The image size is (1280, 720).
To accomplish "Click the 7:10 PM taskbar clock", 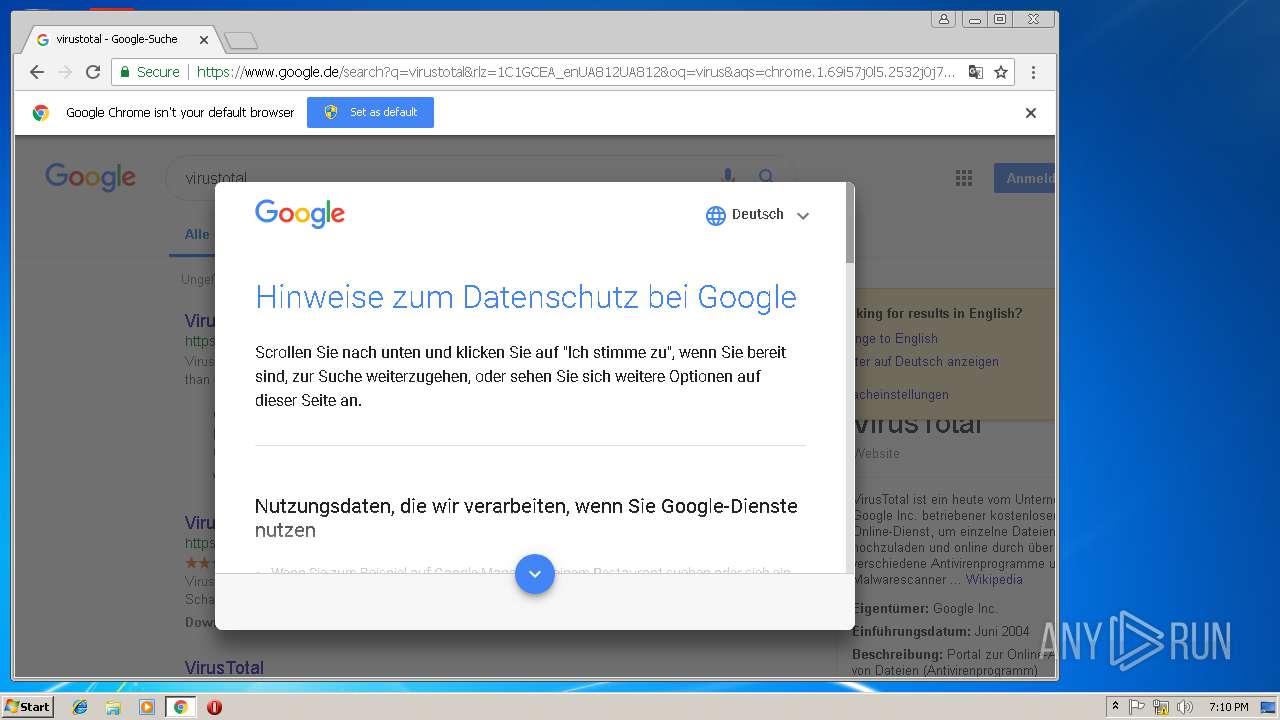I will pos(1228,707).
